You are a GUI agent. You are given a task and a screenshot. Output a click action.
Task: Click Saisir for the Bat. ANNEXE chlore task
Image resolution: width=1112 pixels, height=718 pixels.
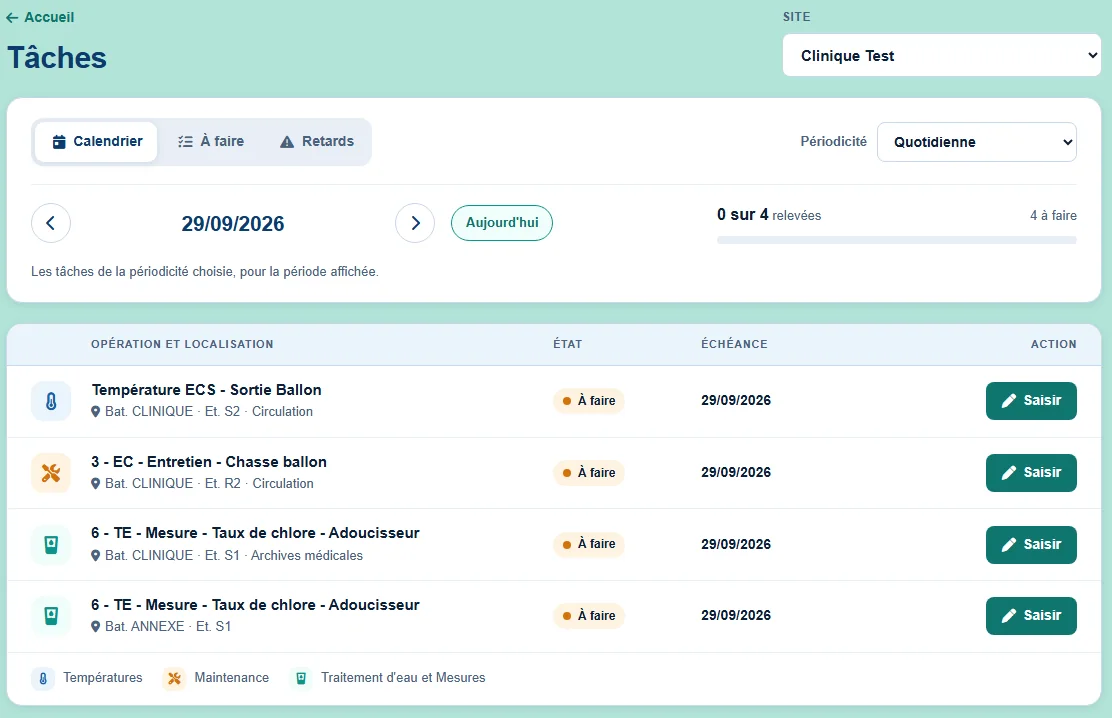[1031, 616]
